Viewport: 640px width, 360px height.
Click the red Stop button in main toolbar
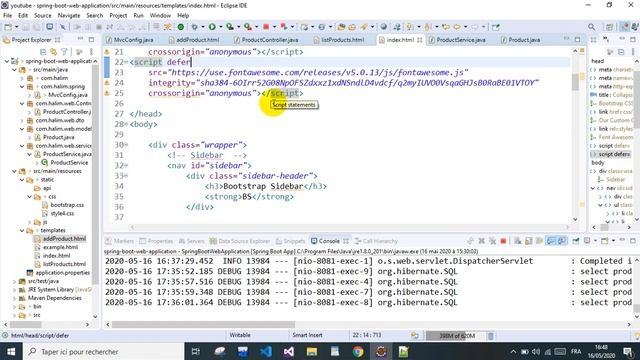[x=266, y=27]
